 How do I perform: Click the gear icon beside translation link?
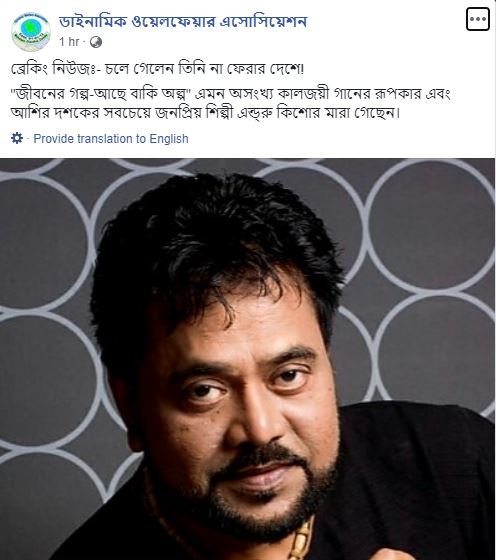[x=17, y=138]
